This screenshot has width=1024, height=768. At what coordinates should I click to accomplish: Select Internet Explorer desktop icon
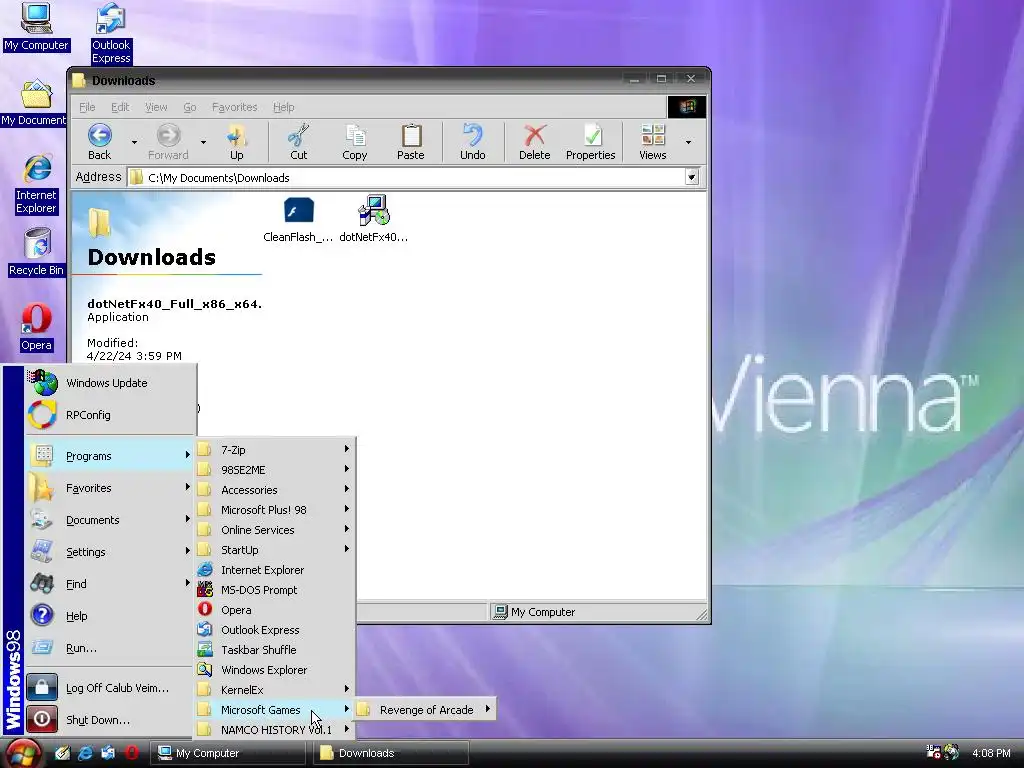point(37,185)
